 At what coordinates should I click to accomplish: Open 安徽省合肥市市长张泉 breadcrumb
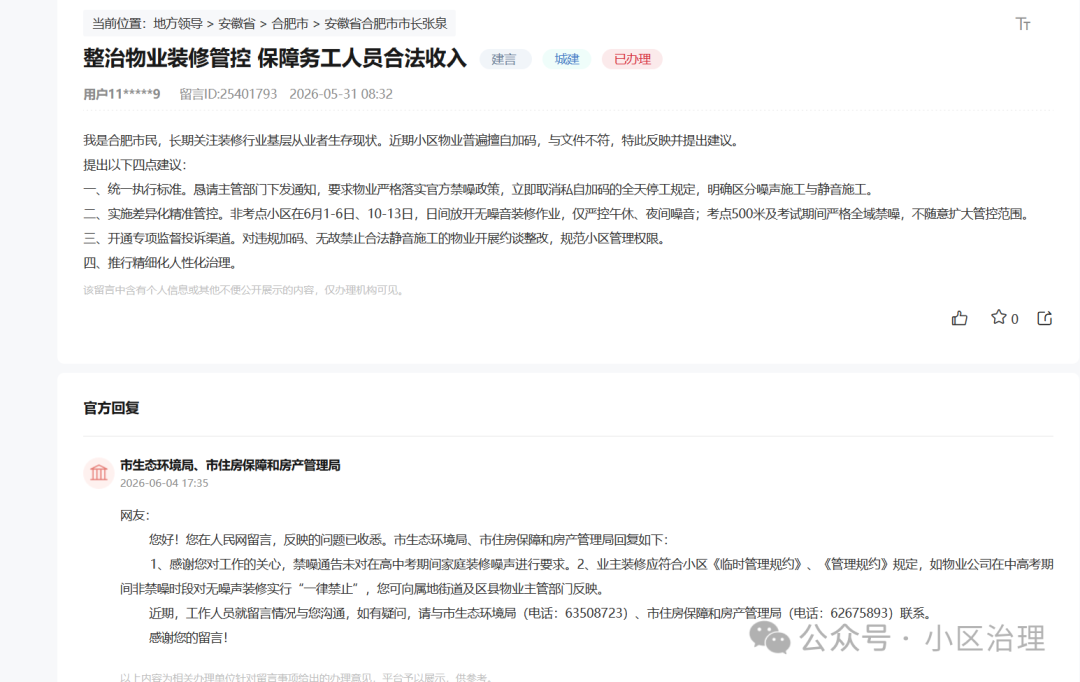pyautogui.click(x=386, y=23)
